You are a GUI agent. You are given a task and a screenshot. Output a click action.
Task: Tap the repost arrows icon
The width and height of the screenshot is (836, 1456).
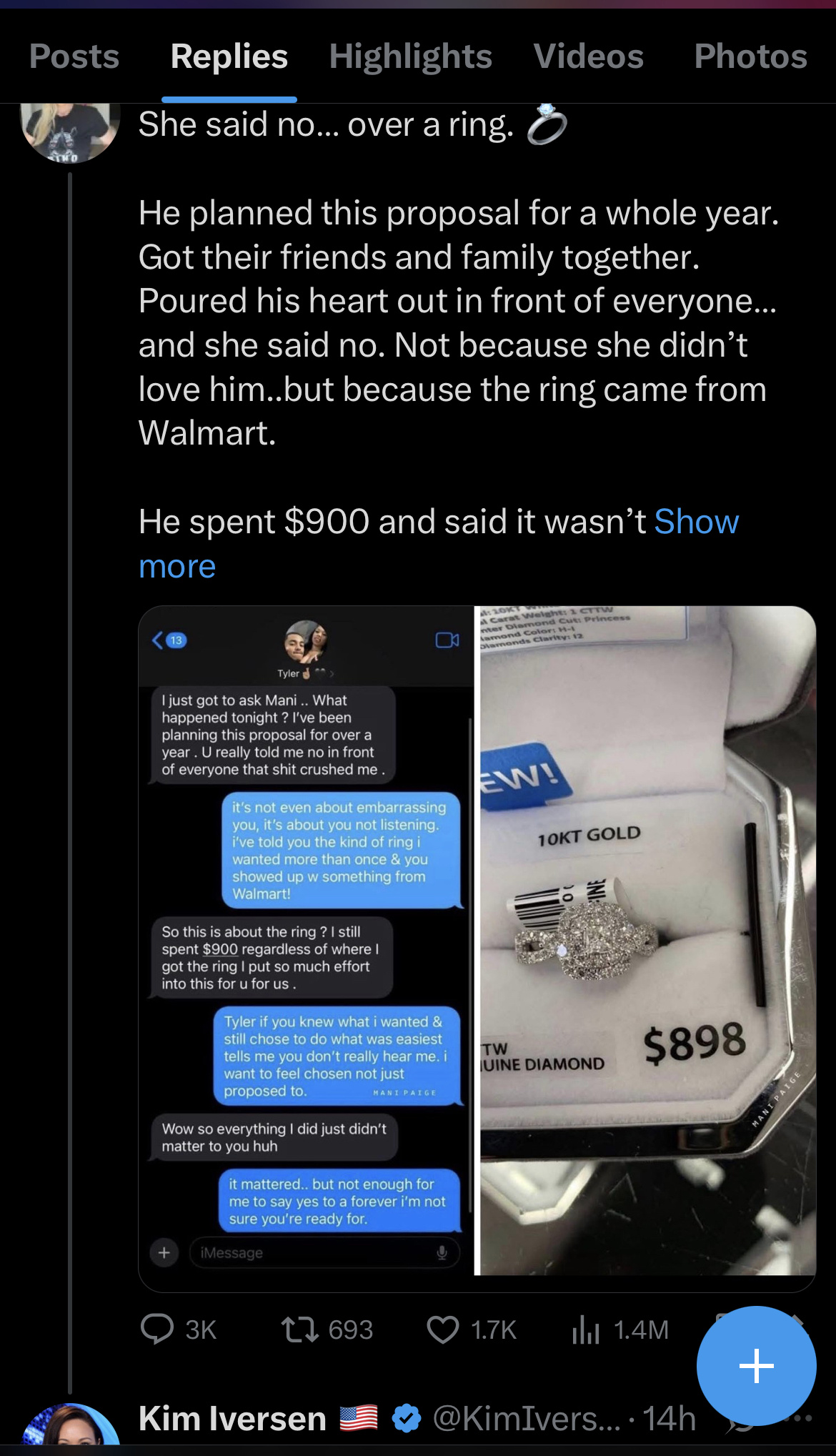299,1329
